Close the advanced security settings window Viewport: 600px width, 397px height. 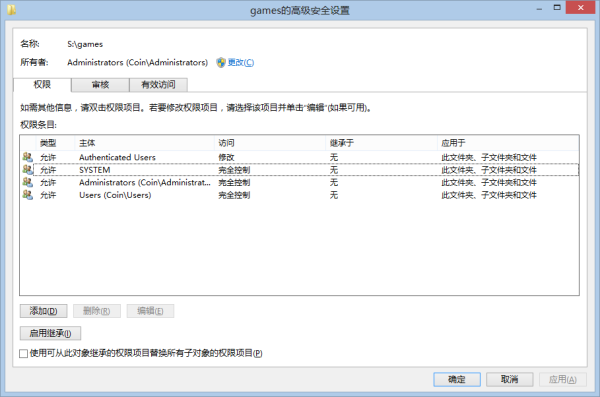pos(580,8)
